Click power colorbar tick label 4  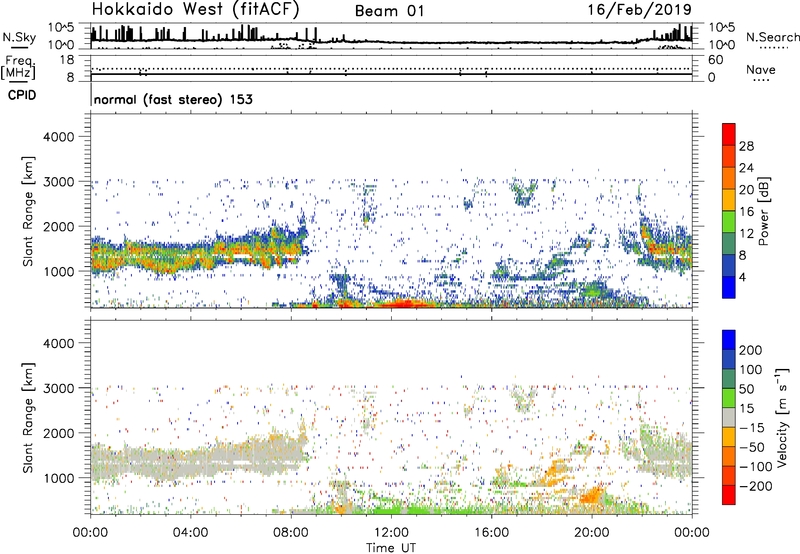742,277
